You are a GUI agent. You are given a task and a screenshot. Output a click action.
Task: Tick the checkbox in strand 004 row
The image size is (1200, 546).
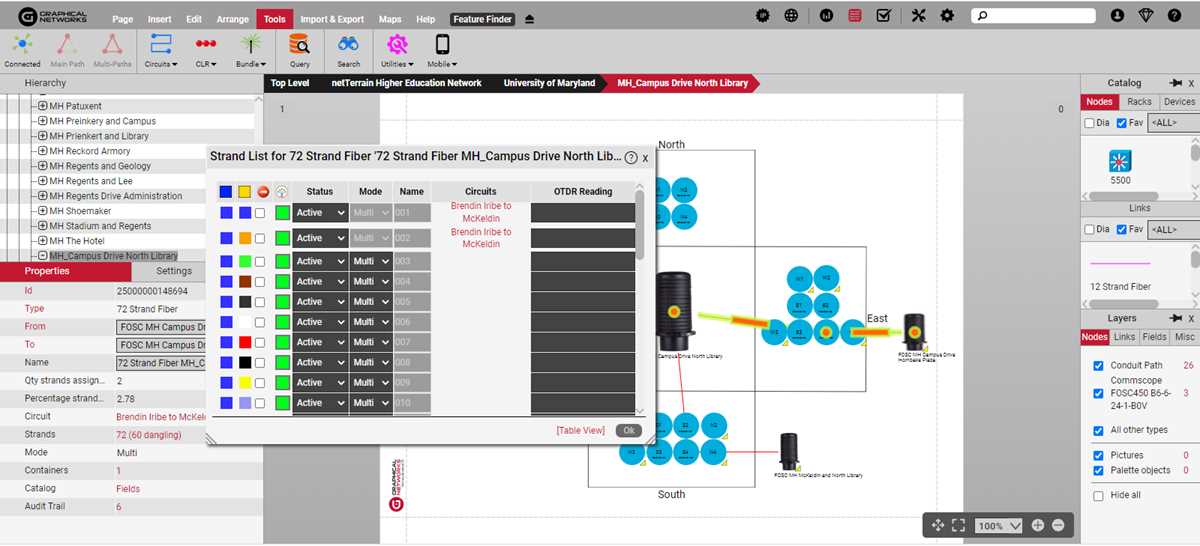pos(261,282)
